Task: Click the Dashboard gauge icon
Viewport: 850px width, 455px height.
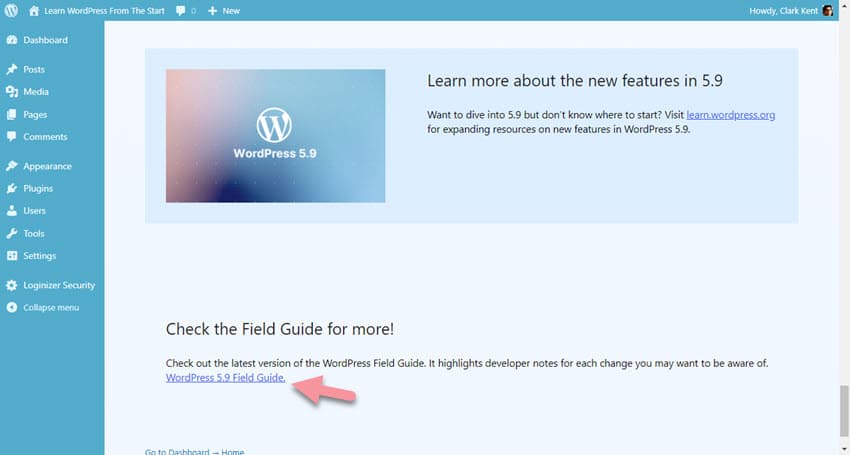Action: (x=12, y=40)
